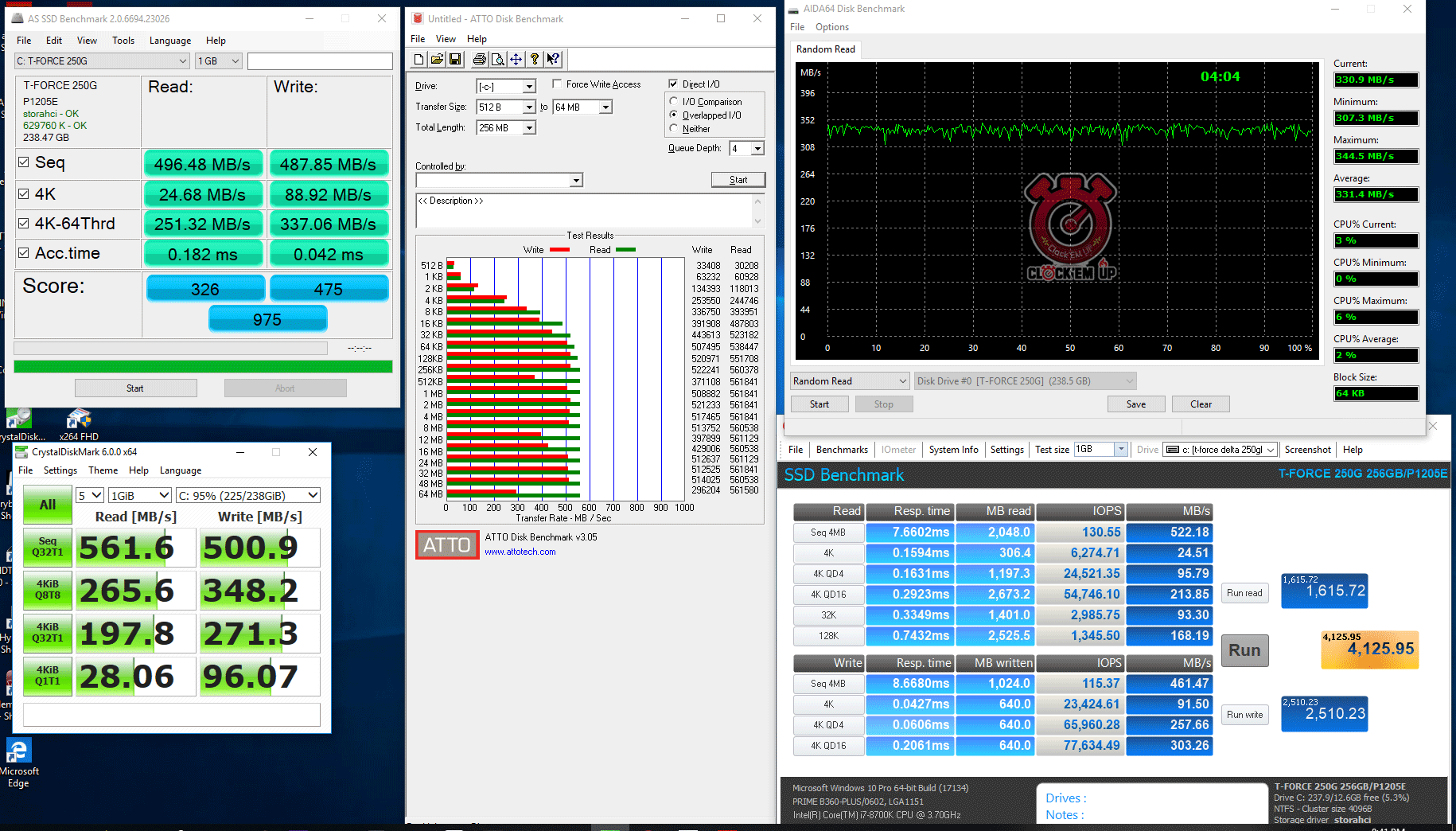1456x831 pixels.
Task: Click the Open folder icon in ATTO
Action: coord(437,59)
